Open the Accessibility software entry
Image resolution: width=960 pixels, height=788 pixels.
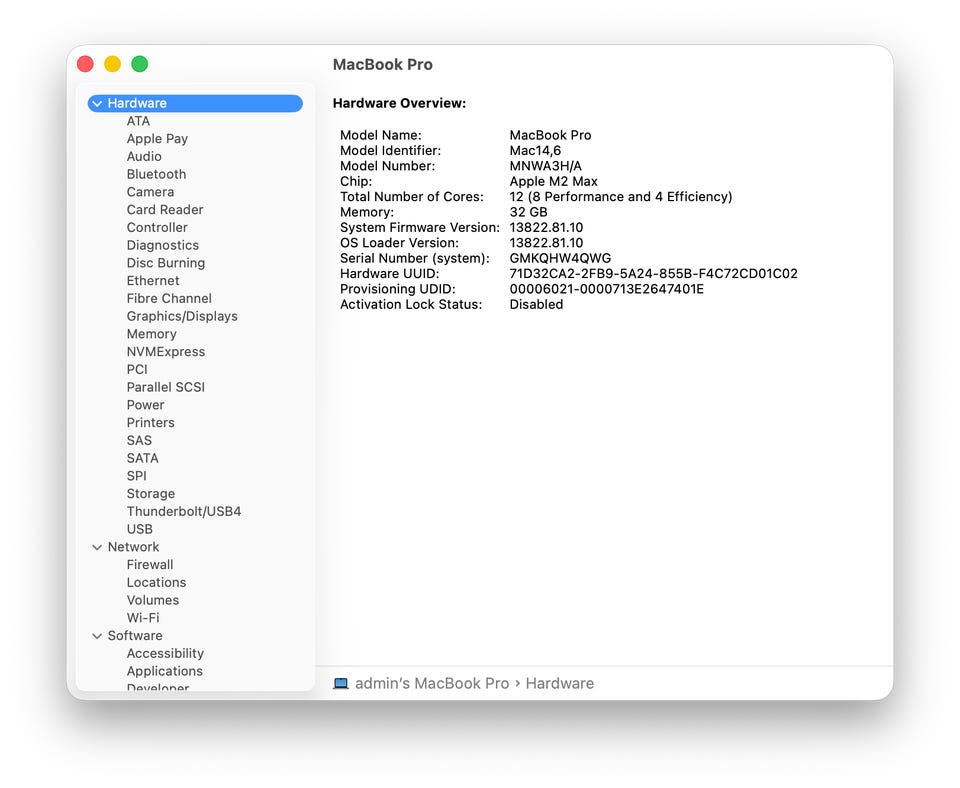tap(165, 654)
